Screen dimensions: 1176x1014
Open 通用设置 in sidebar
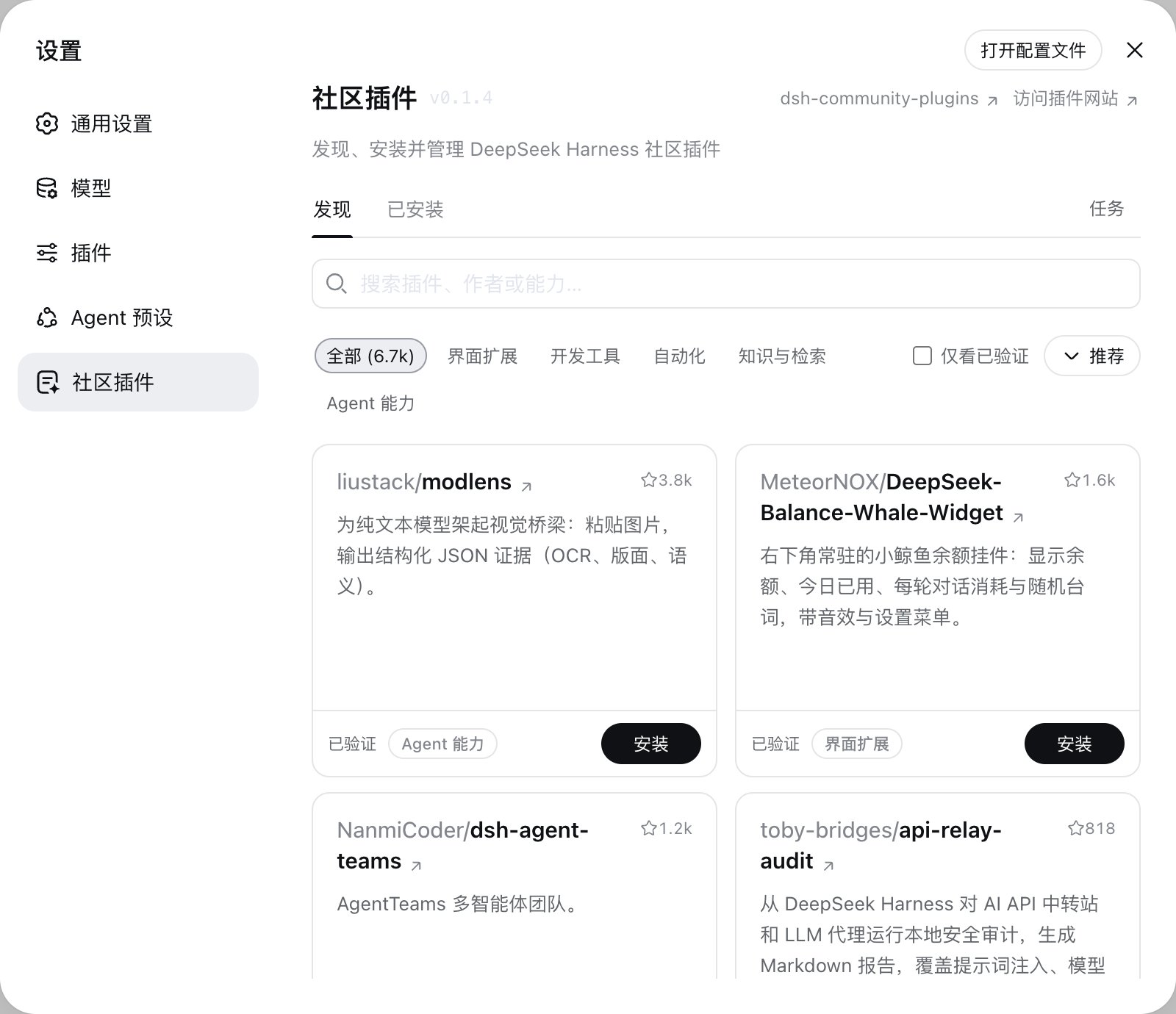(138, 123)
